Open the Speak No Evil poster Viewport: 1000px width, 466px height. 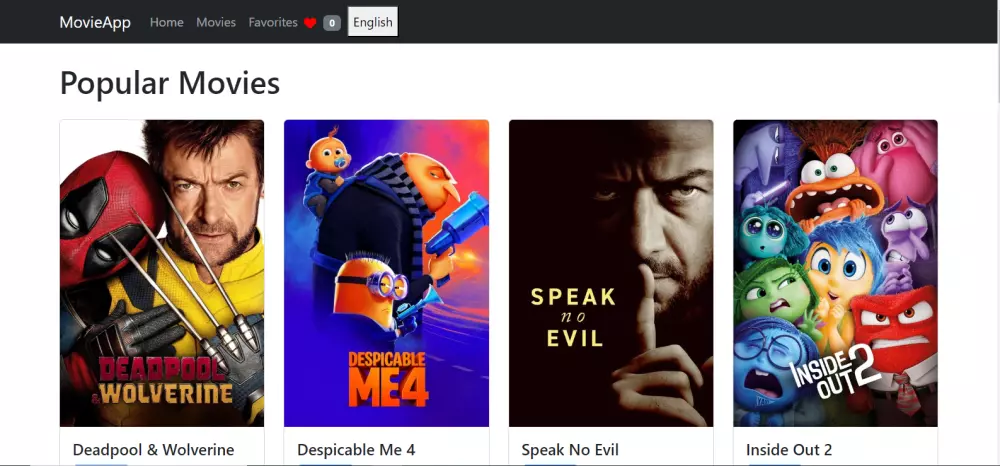pos(611,273)
